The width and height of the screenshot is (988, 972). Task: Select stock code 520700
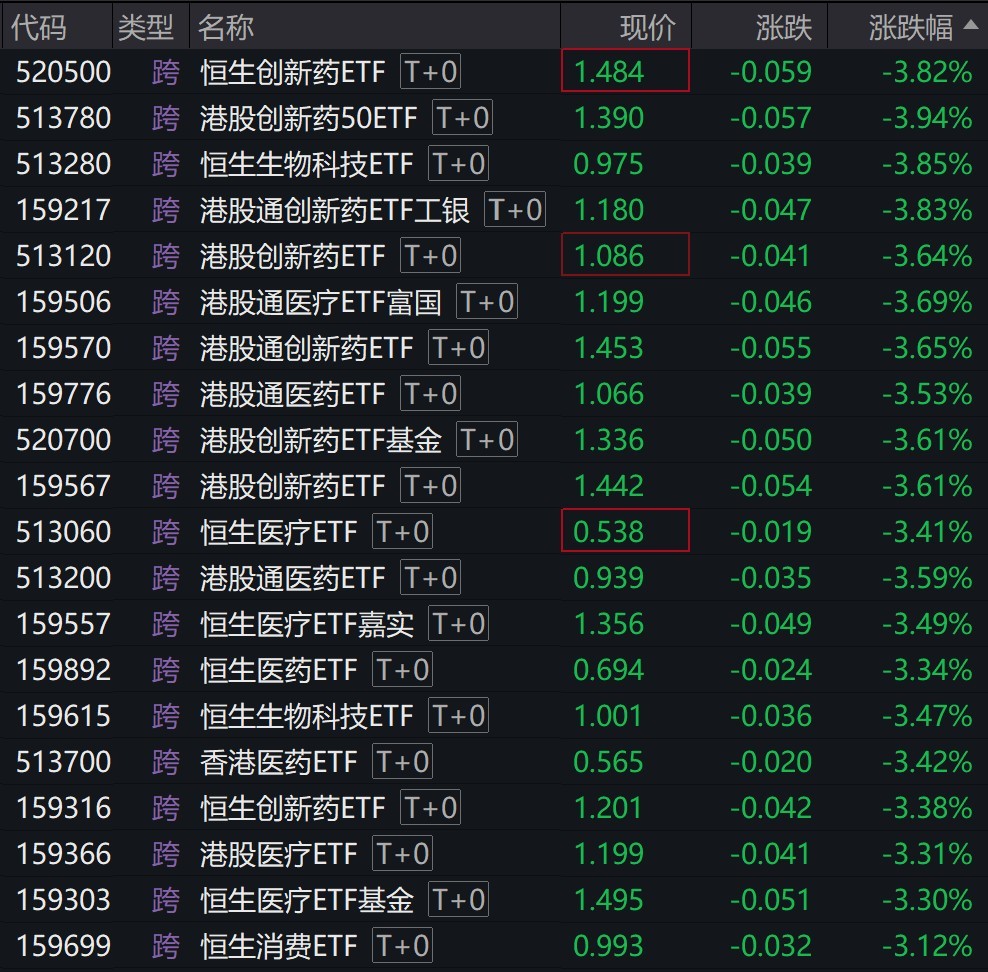(64, 440)
